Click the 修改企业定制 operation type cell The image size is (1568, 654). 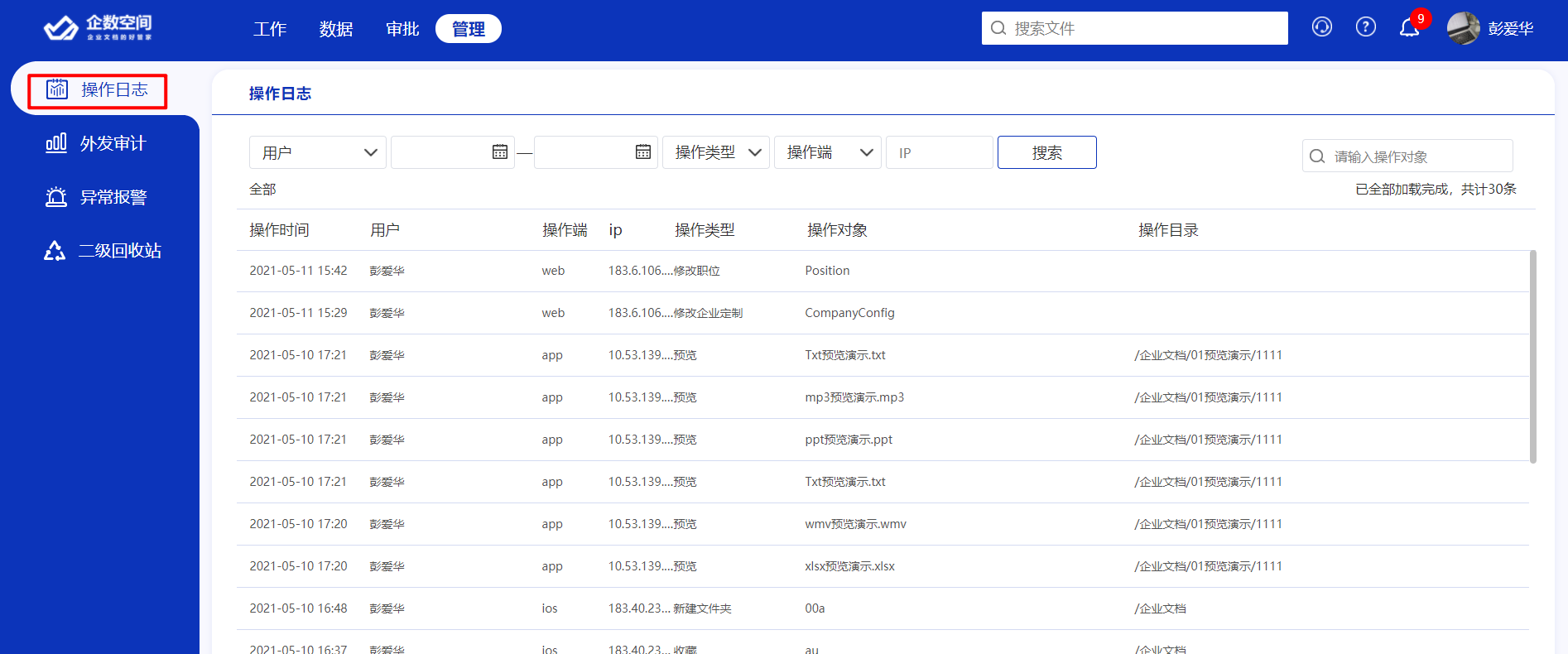coord(708,313)
